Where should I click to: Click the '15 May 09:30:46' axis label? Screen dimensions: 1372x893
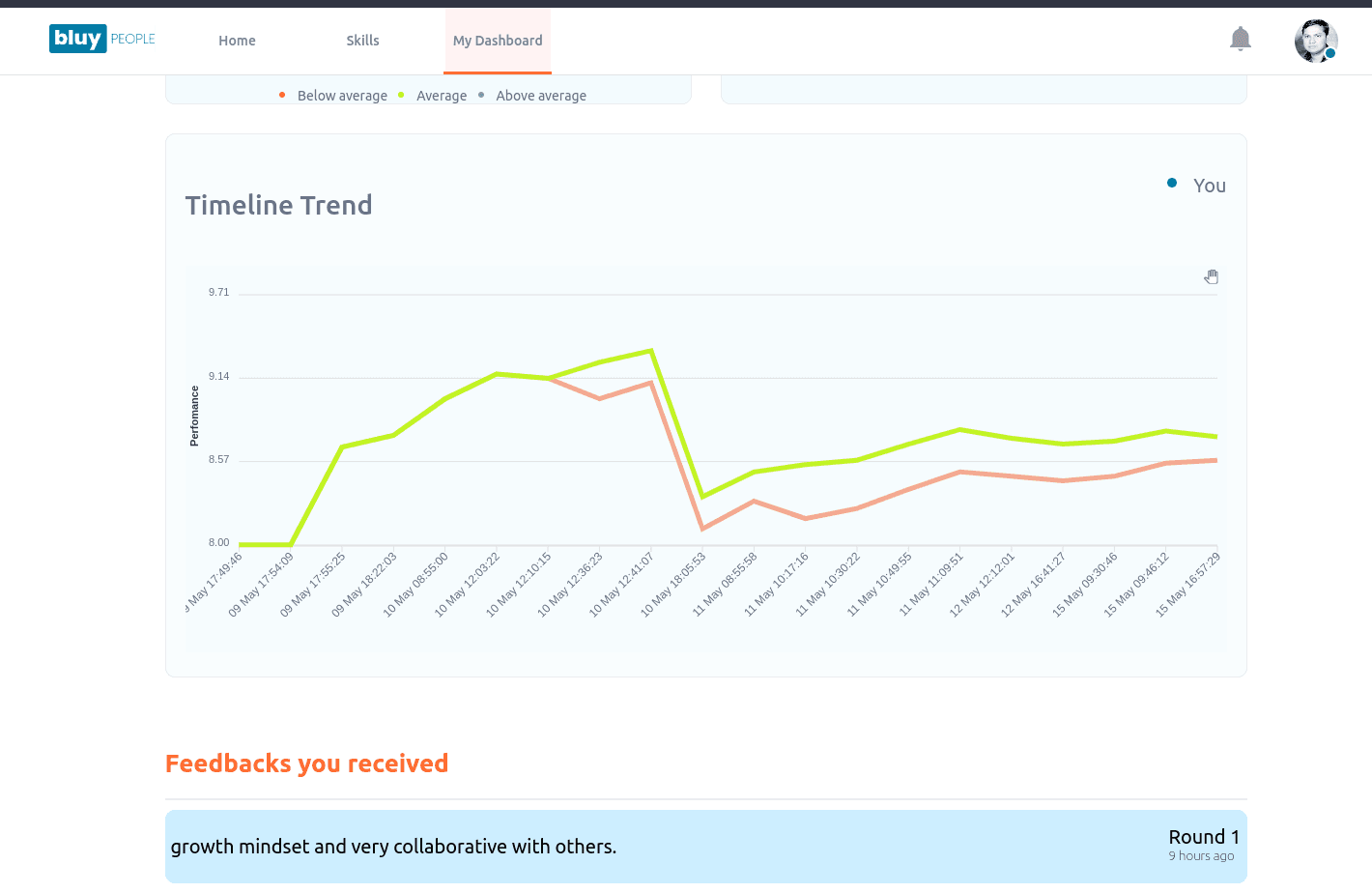tap(1085, 585)
